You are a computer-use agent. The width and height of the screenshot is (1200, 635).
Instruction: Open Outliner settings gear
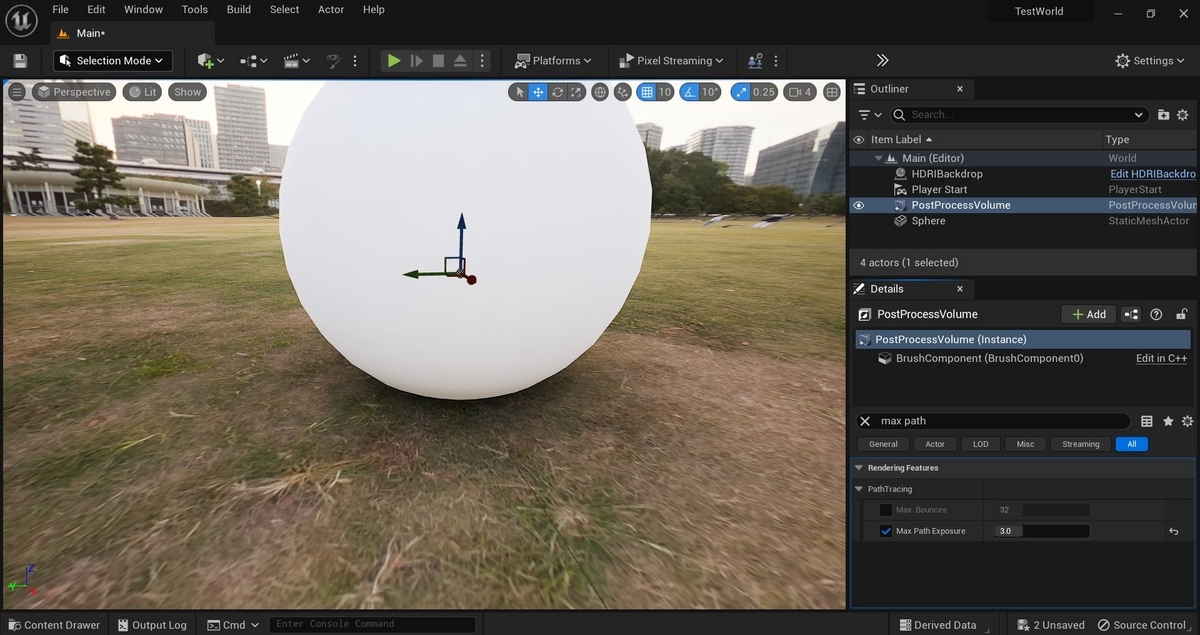coord(1182,115)
